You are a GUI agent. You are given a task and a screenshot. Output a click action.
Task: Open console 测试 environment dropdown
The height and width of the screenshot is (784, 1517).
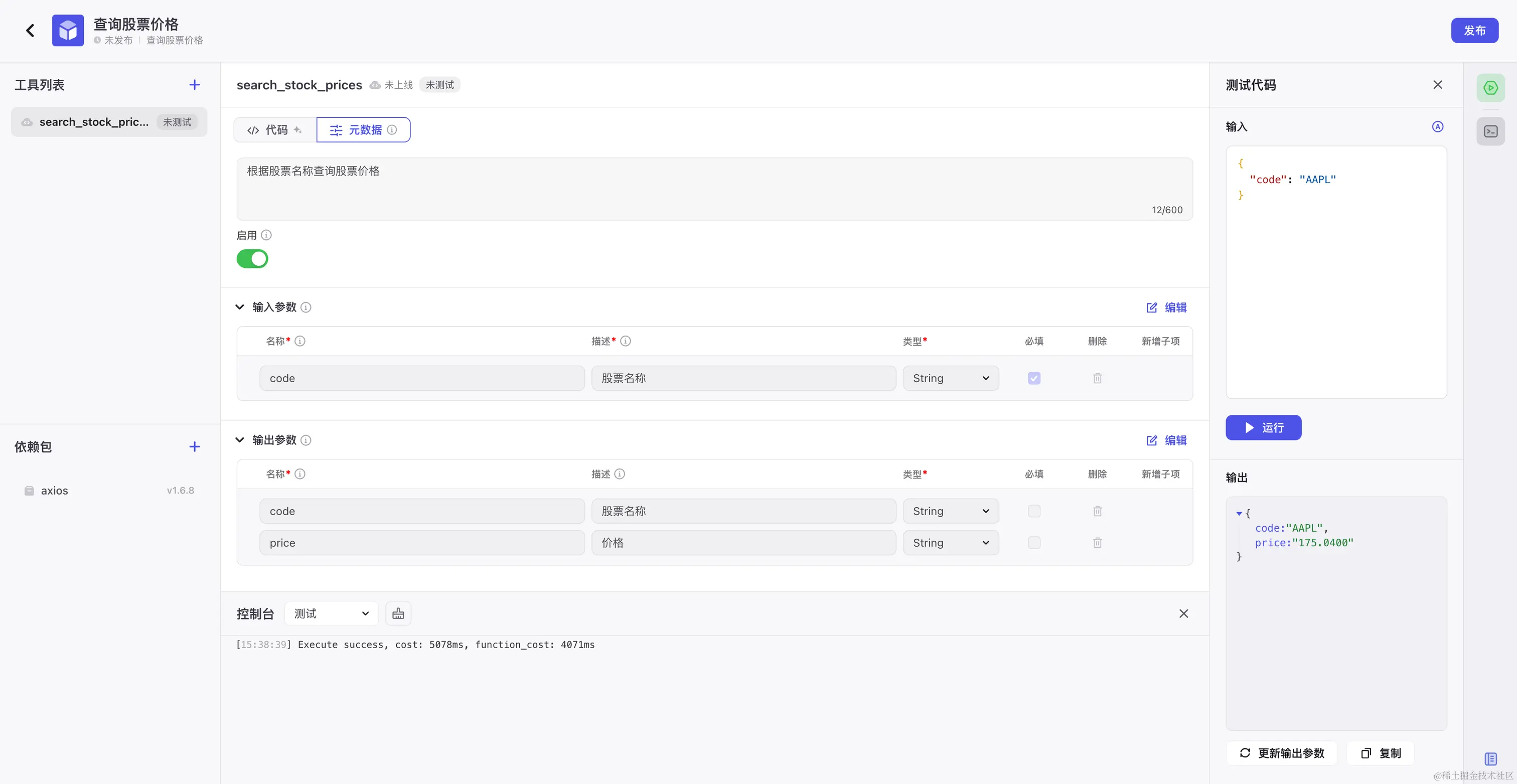click(x=331, y=614)
